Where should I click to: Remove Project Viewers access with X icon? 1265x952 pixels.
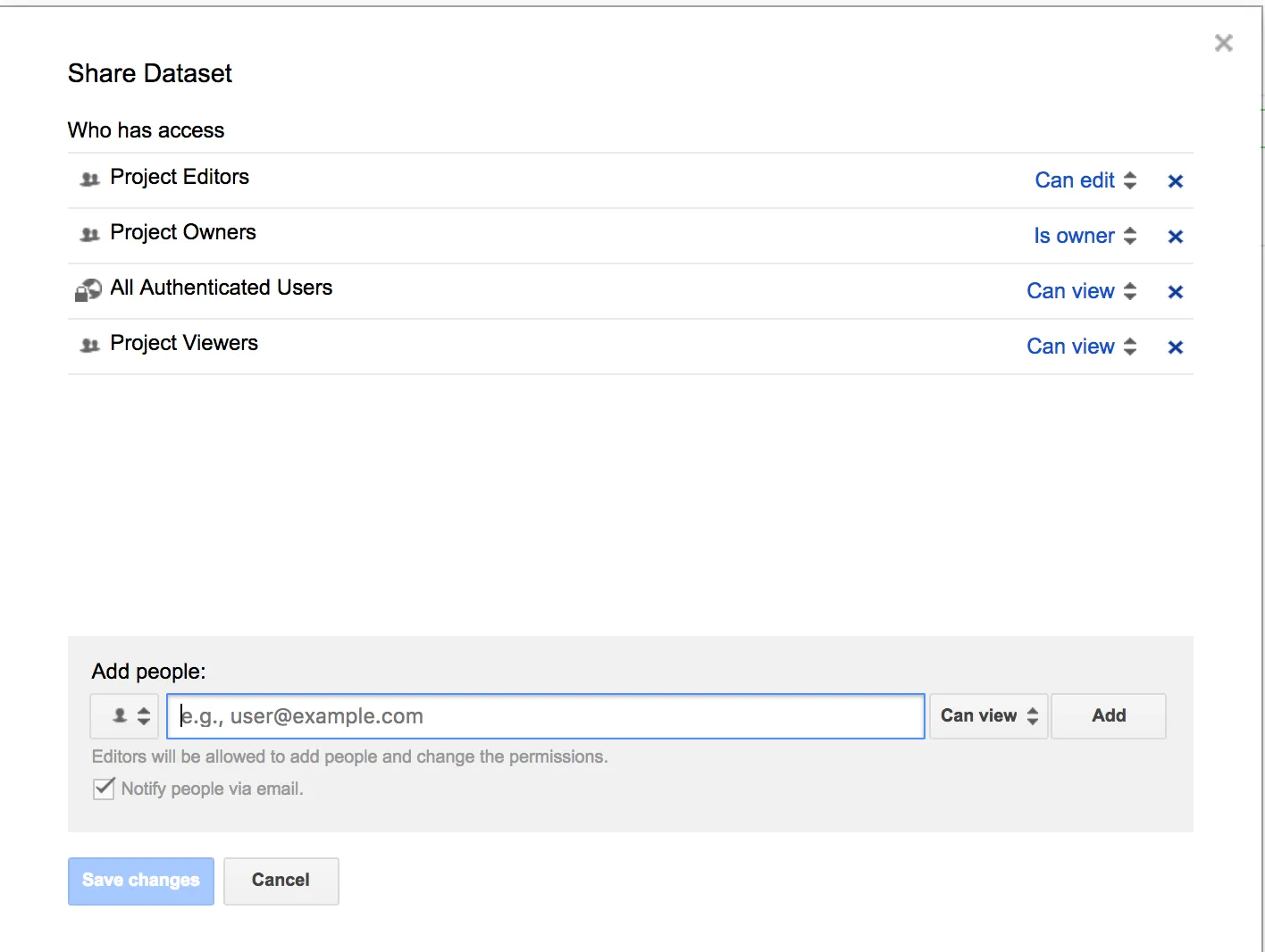click(1175, 347)
